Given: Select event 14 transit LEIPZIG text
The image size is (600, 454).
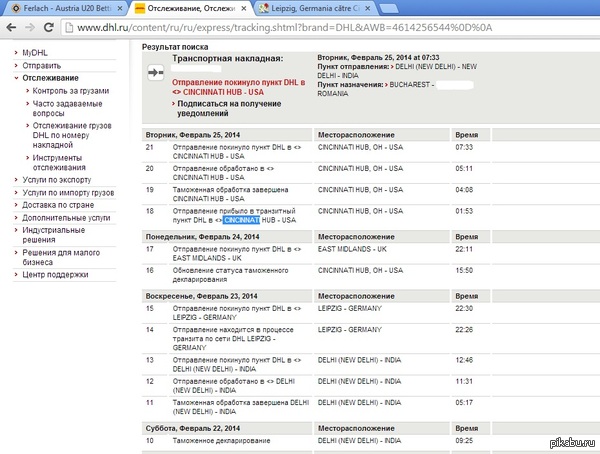Looking at the screenshot, I should pos(233,339).
